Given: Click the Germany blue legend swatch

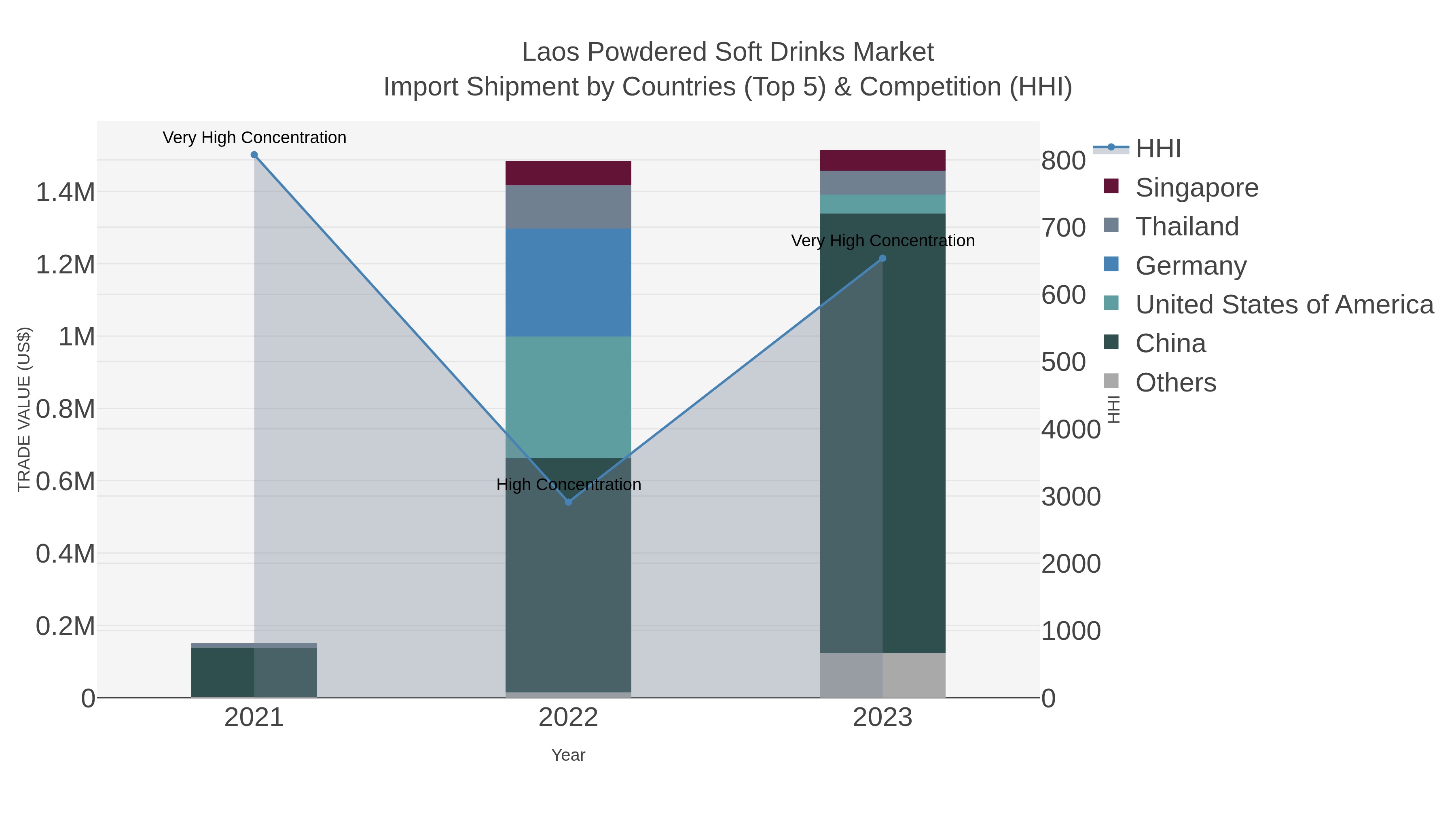Looking at the screenshot, I should pos(1111,264).
